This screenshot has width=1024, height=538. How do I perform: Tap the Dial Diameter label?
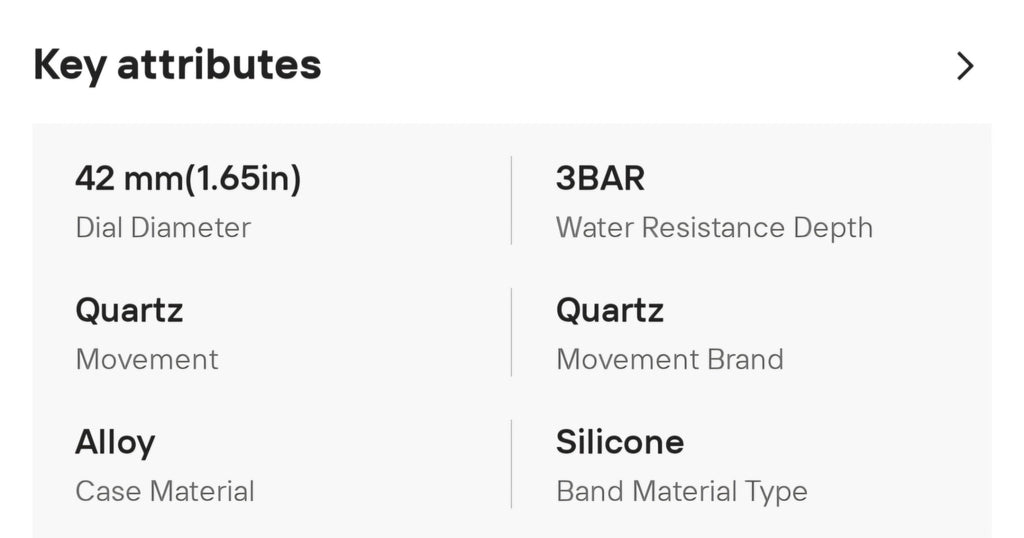pos(163,228)
